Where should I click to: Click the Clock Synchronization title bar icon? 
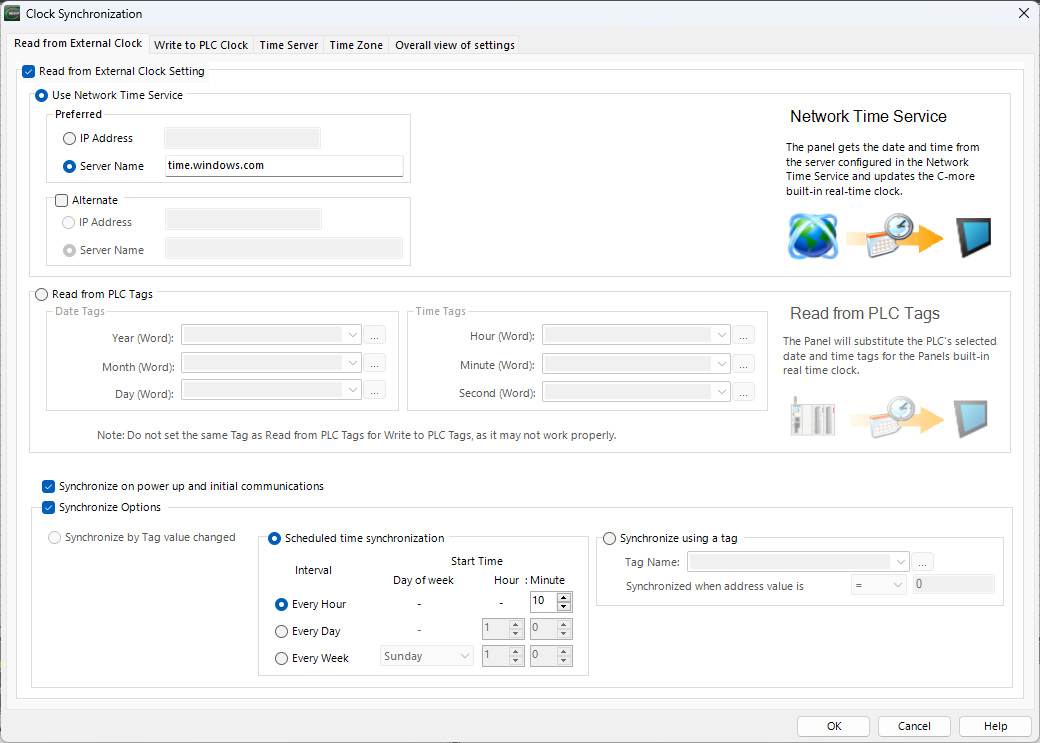pyautogui.click(x=13, y=14)
